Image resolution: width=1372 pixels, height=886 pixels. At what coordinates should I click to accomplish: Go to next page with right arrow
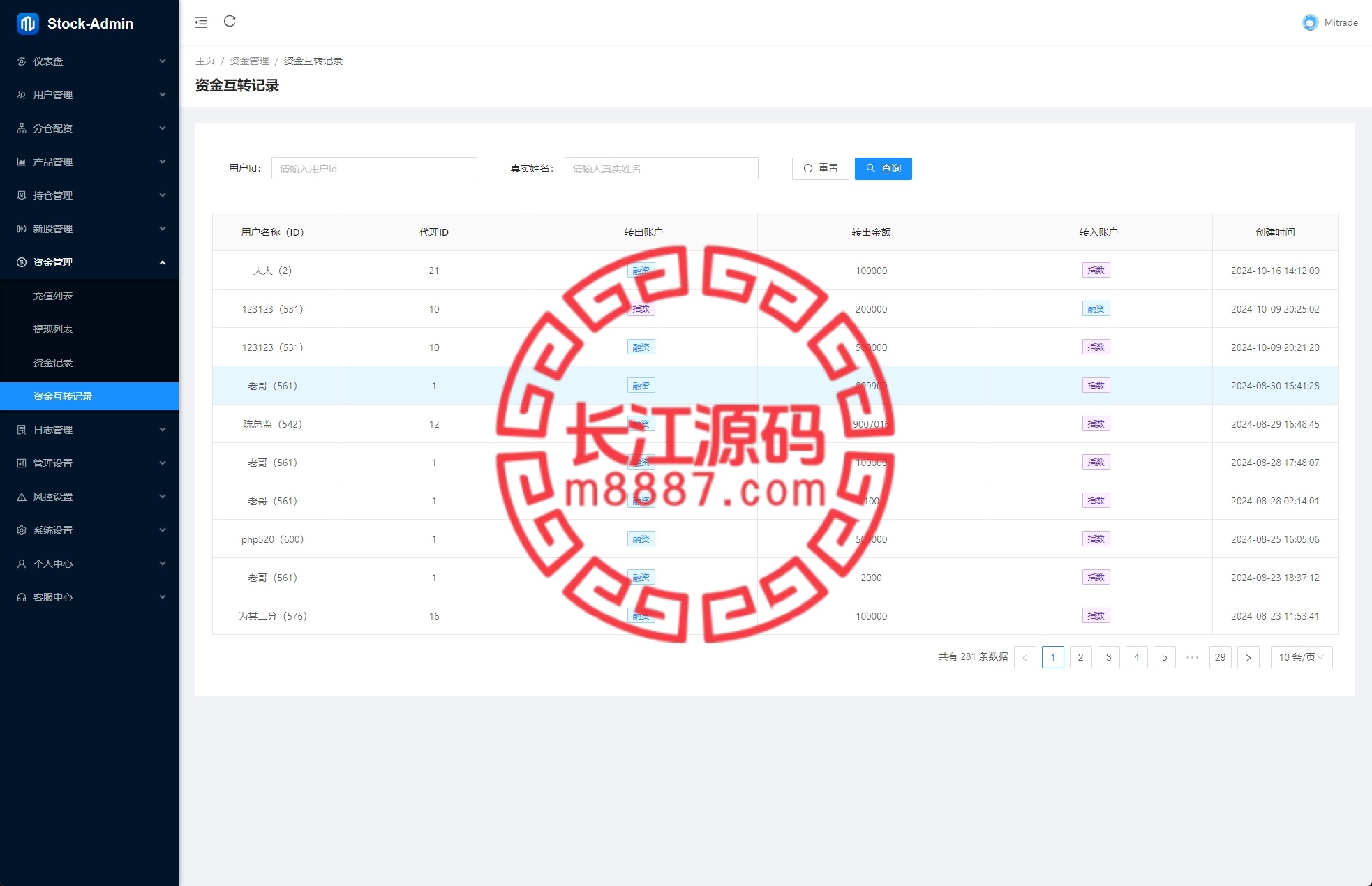[x=1248, y=657]
